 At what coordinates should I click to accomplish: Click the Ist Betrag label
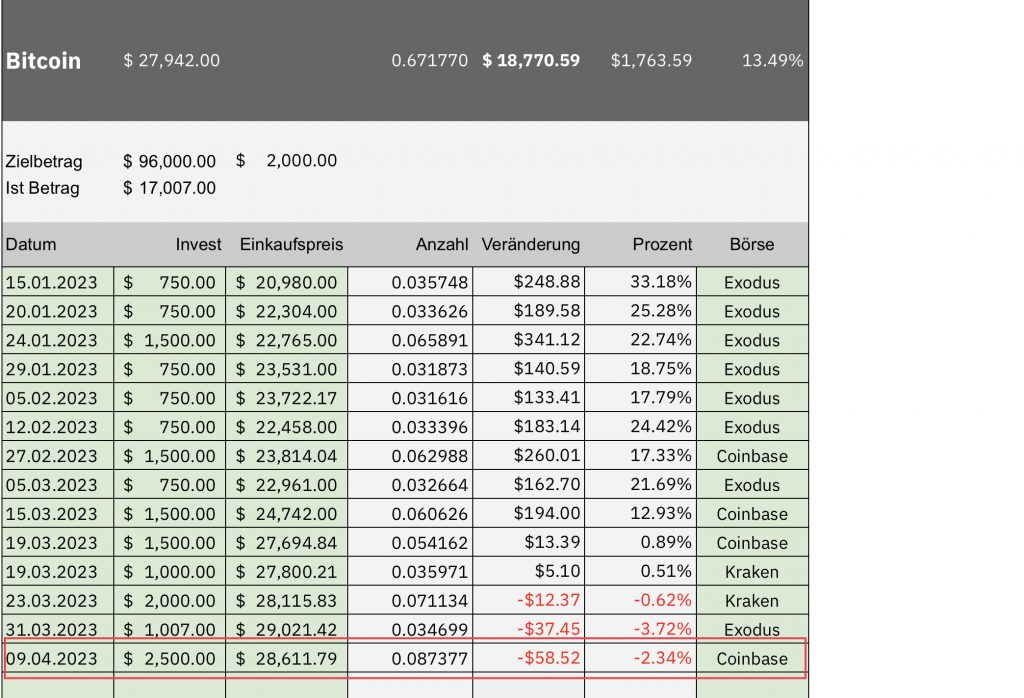[42, 188]
